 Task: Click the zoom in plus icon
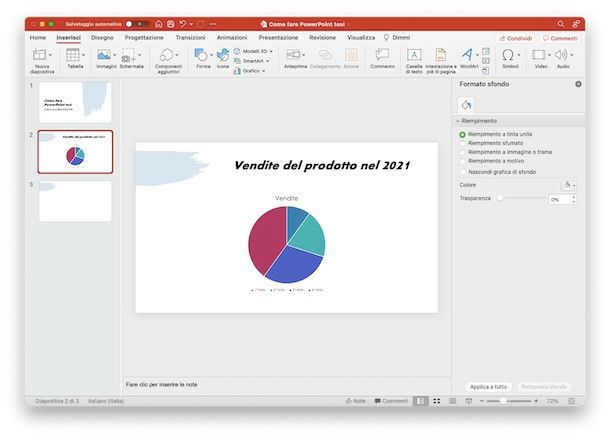(536, 401)
